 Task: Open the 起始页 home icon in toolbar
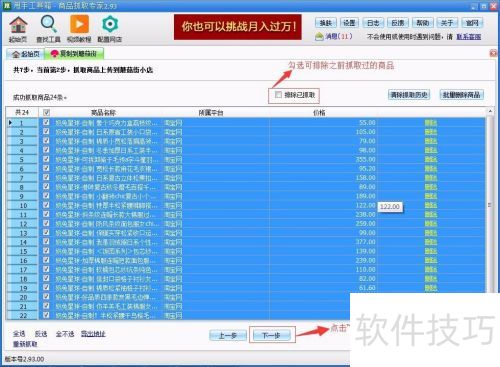click(x=18, y=29)
